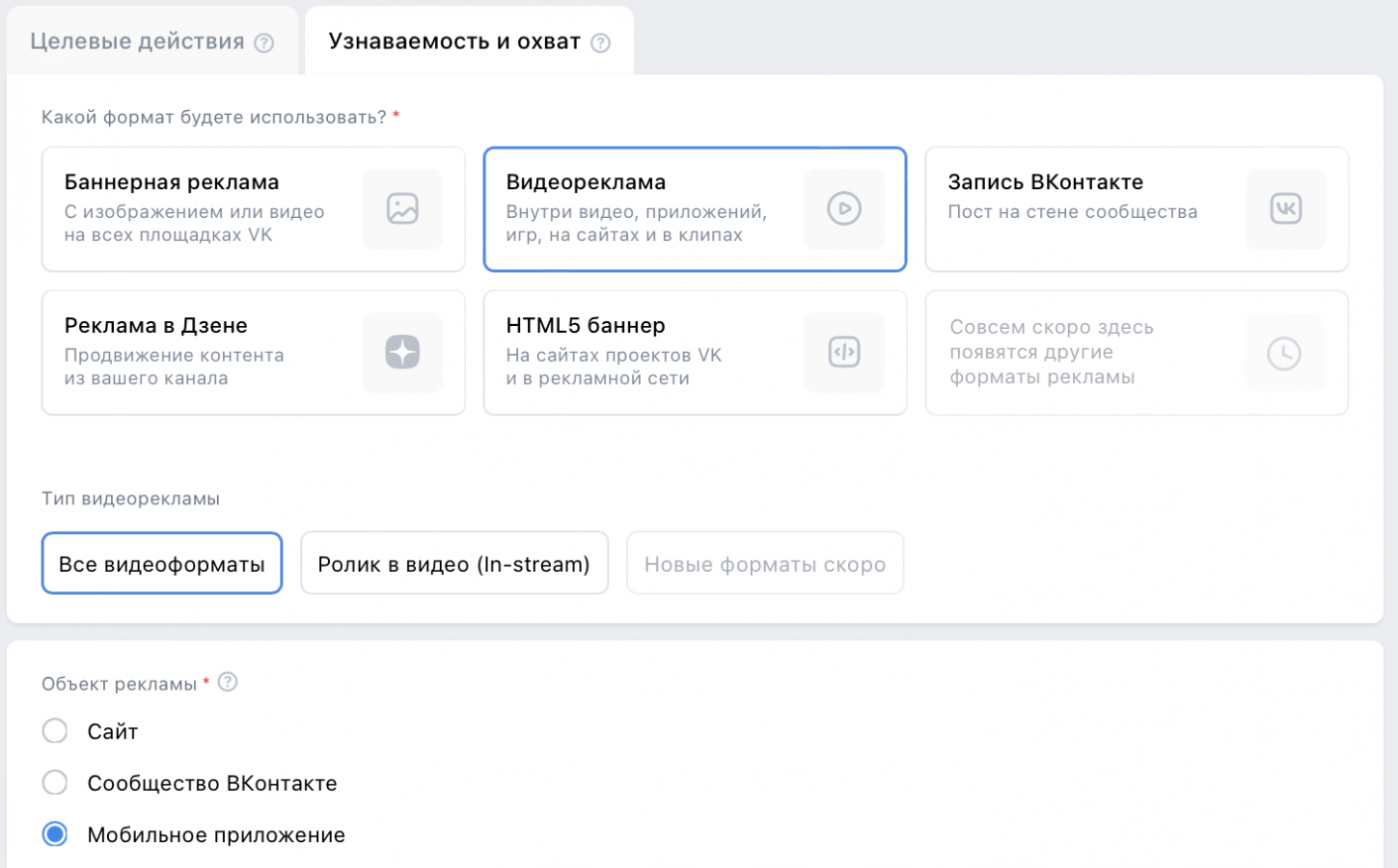Click the Новые форматы скоро button
Screen dimensions: 1398x868
(764, 563)
